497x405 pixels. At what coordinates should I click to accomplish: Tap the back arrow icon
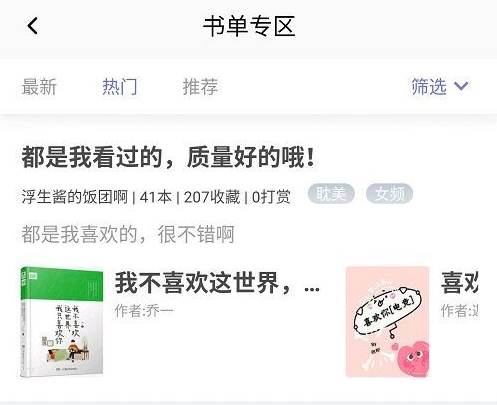(x=32, y=26)
